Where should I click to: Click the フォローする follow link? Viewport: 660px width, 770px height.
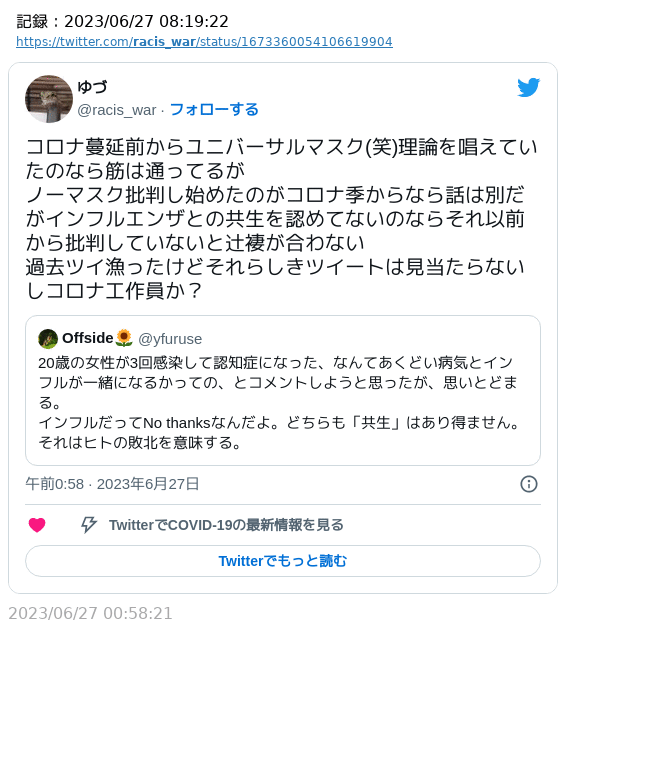[214, 110]
